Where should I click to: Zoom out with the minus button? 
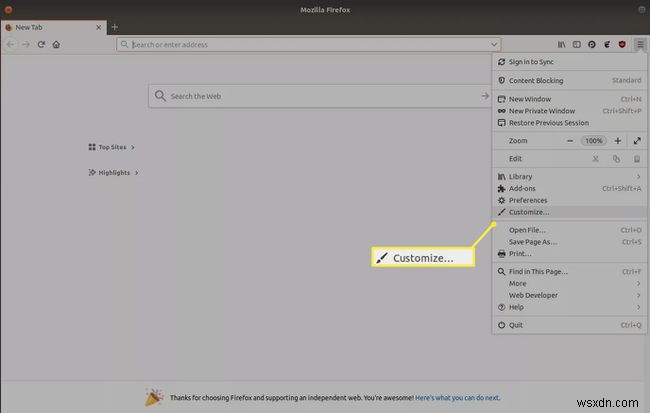coord(570,141)
